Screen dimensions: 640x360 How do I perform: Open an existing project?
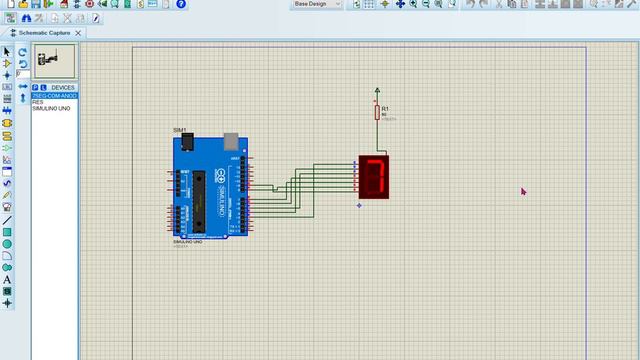[x=23, y=4]
